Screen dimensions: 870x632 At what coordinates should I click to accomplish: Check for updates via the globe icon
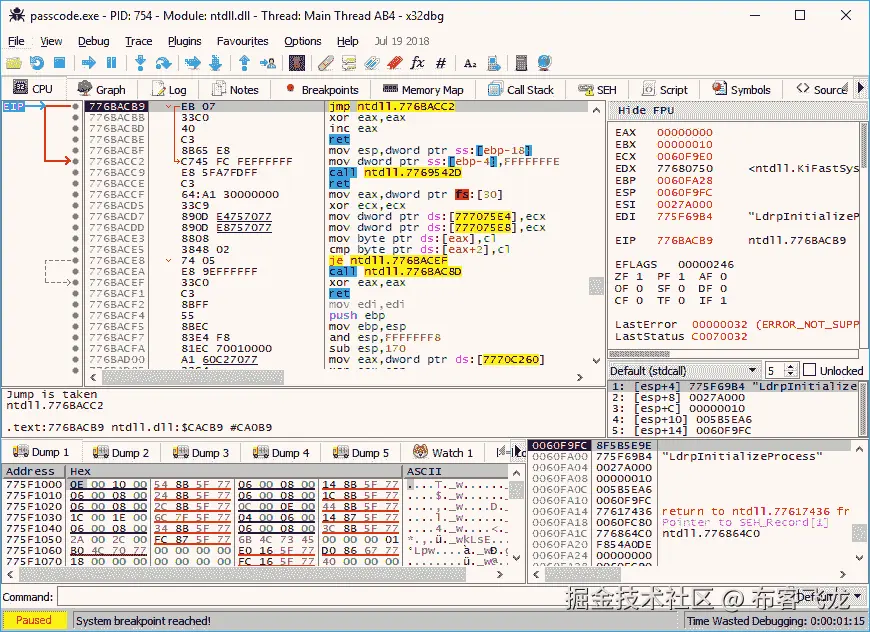pyautogui.click(x=544, y=63)
